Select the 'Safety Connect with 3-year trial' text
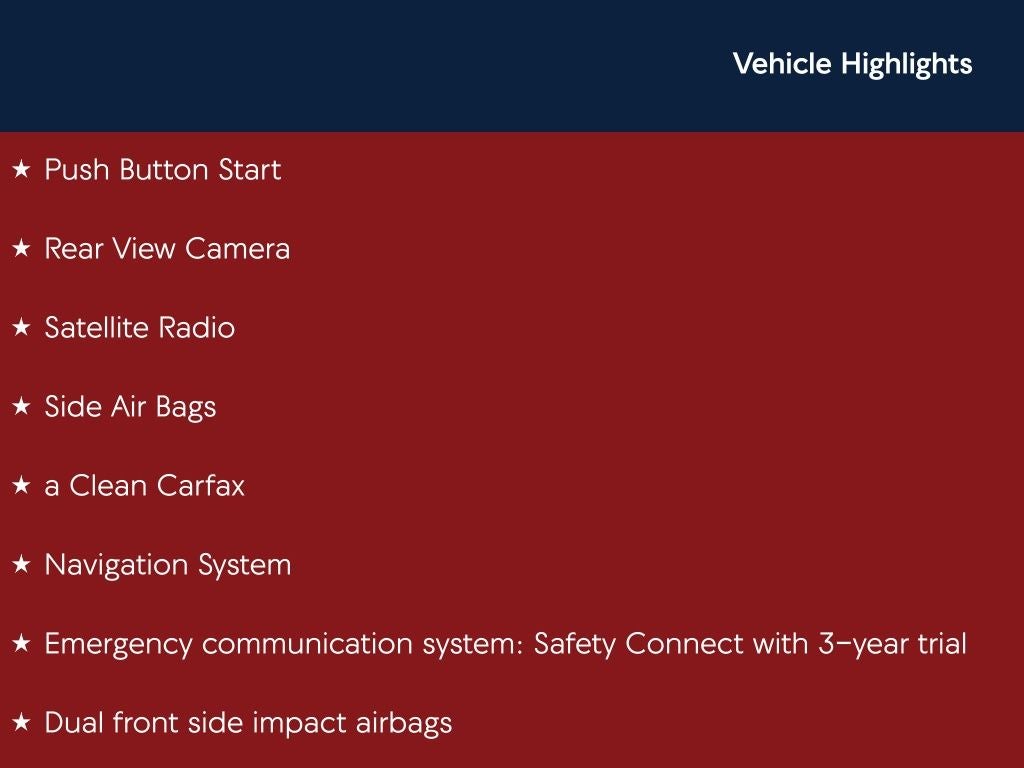 click(750, 644)
